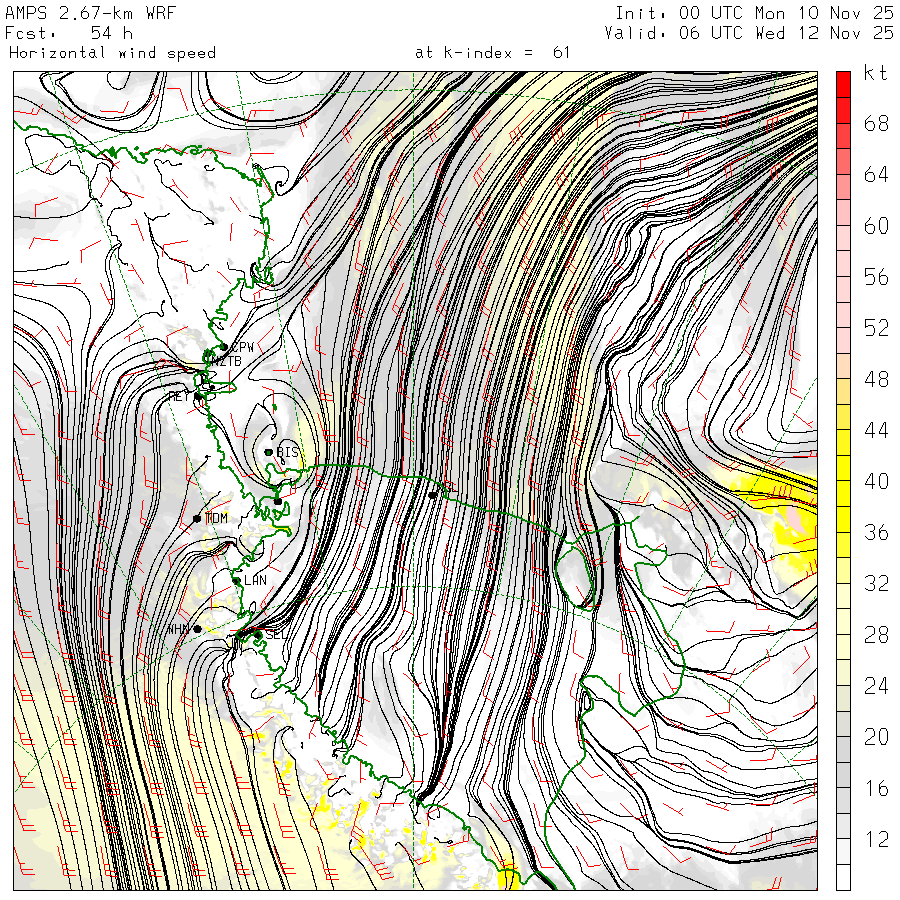Click the 'at k-index = 61' text
This screenshot has width=900, height=900.
[x=492, y=53]
